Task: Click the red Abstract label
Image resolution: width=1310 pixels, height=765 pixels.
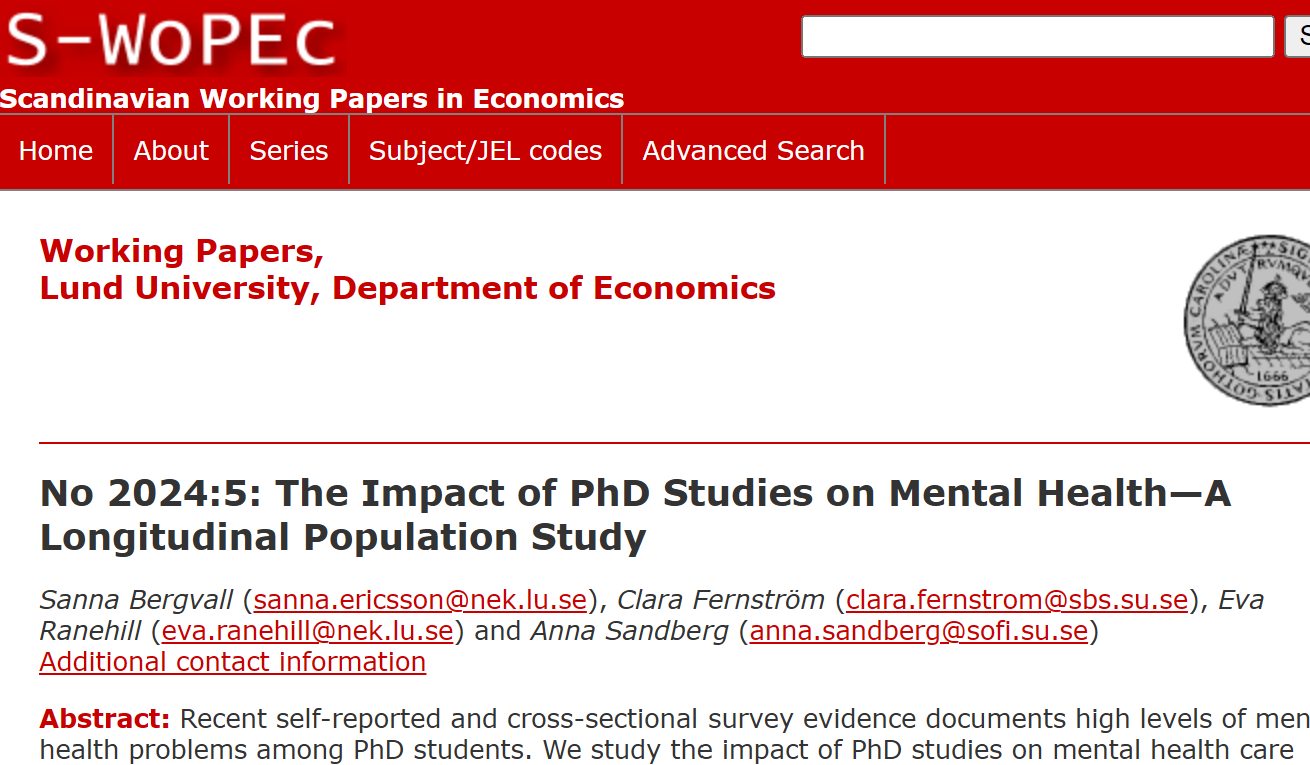Action: 105,719
